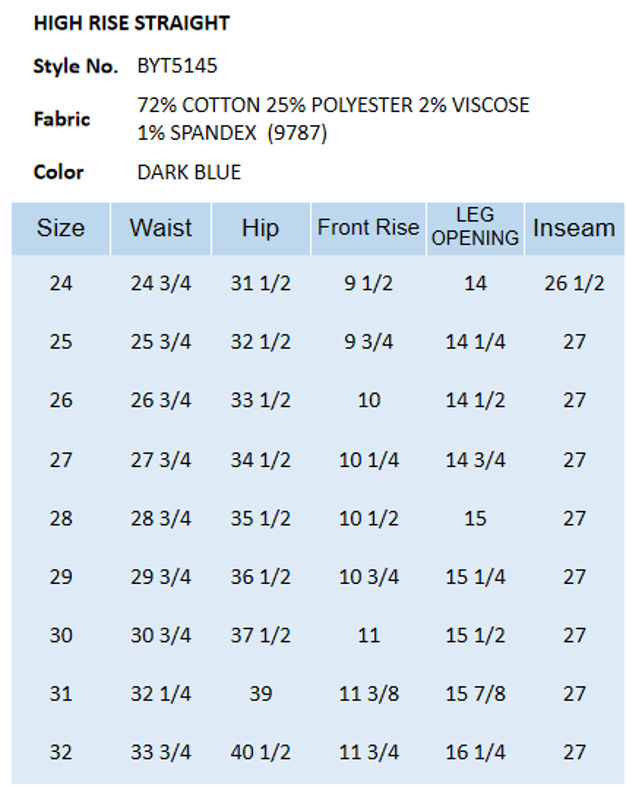Click the style number BYT5145
Screen dimensions: 626x786
[177, 67]
